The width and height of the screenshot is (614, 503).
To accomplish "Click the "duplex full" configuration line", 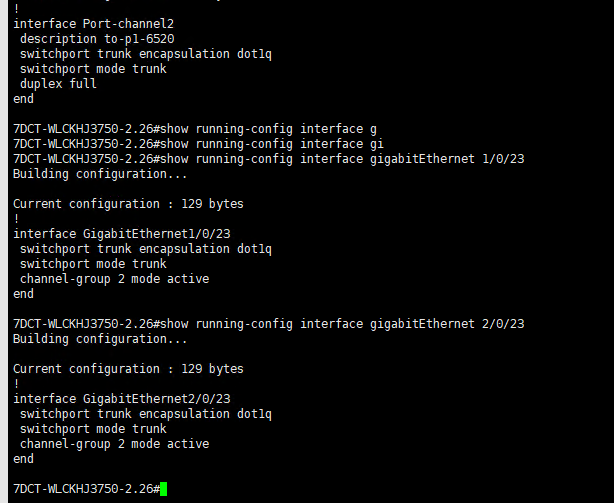I will tap(58, 84).
